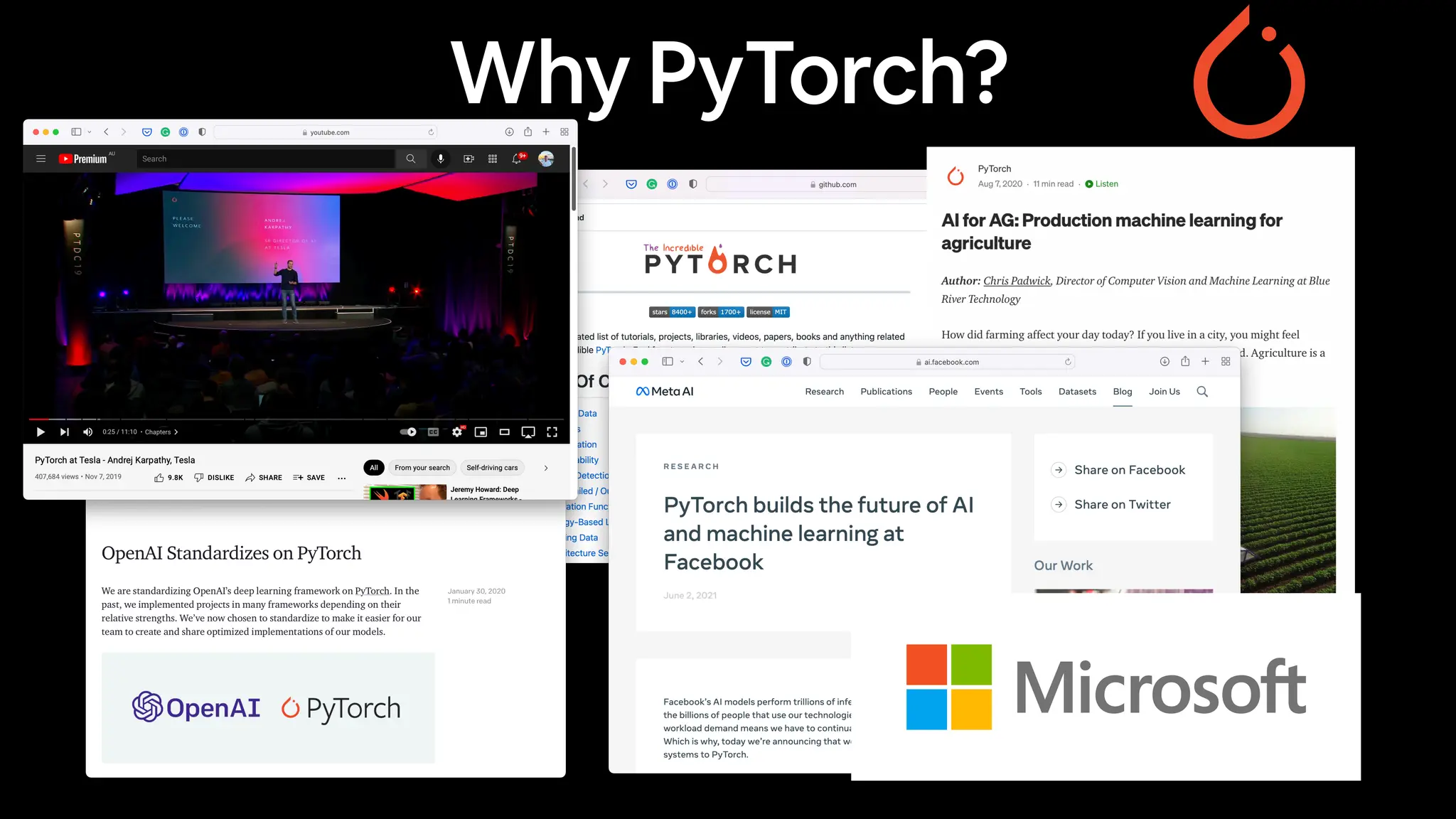Click Share on Facebook link
This screenshot has height=819, width=1456.
1129,470
